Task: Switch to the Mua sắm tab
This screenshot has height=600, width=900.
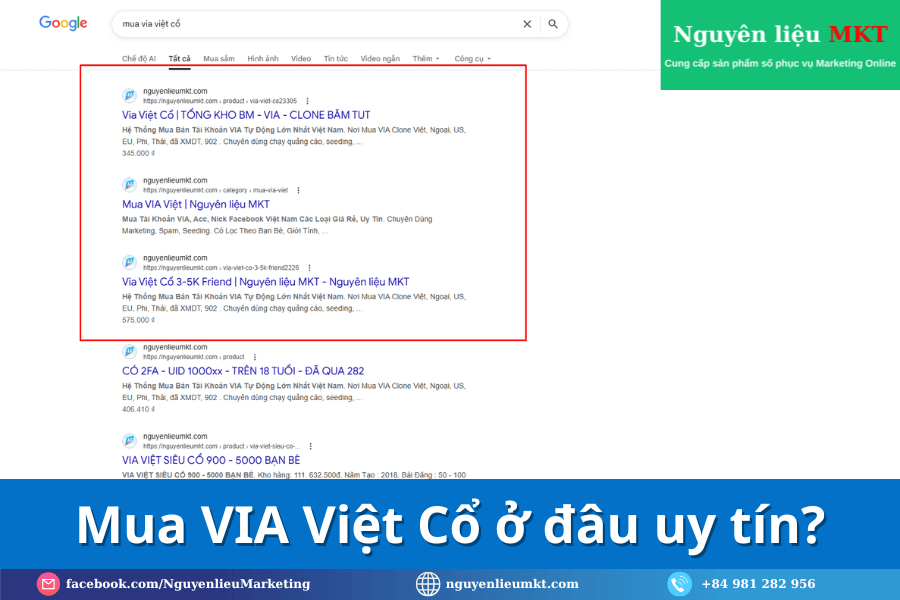Action: coord(218,59)
